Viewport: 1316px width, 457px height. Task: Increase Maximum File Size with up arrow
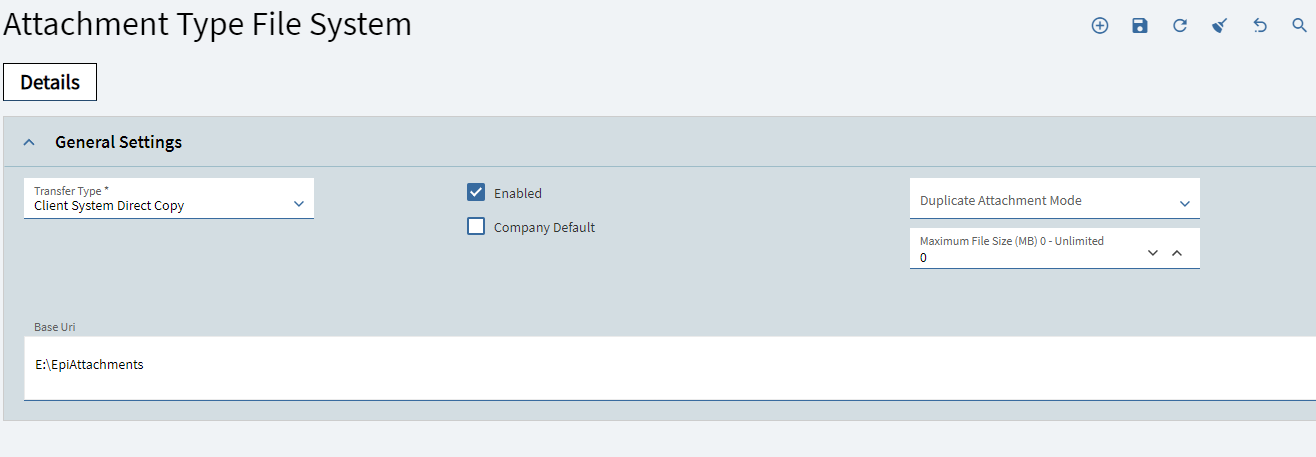click(x=1177, y=253)
